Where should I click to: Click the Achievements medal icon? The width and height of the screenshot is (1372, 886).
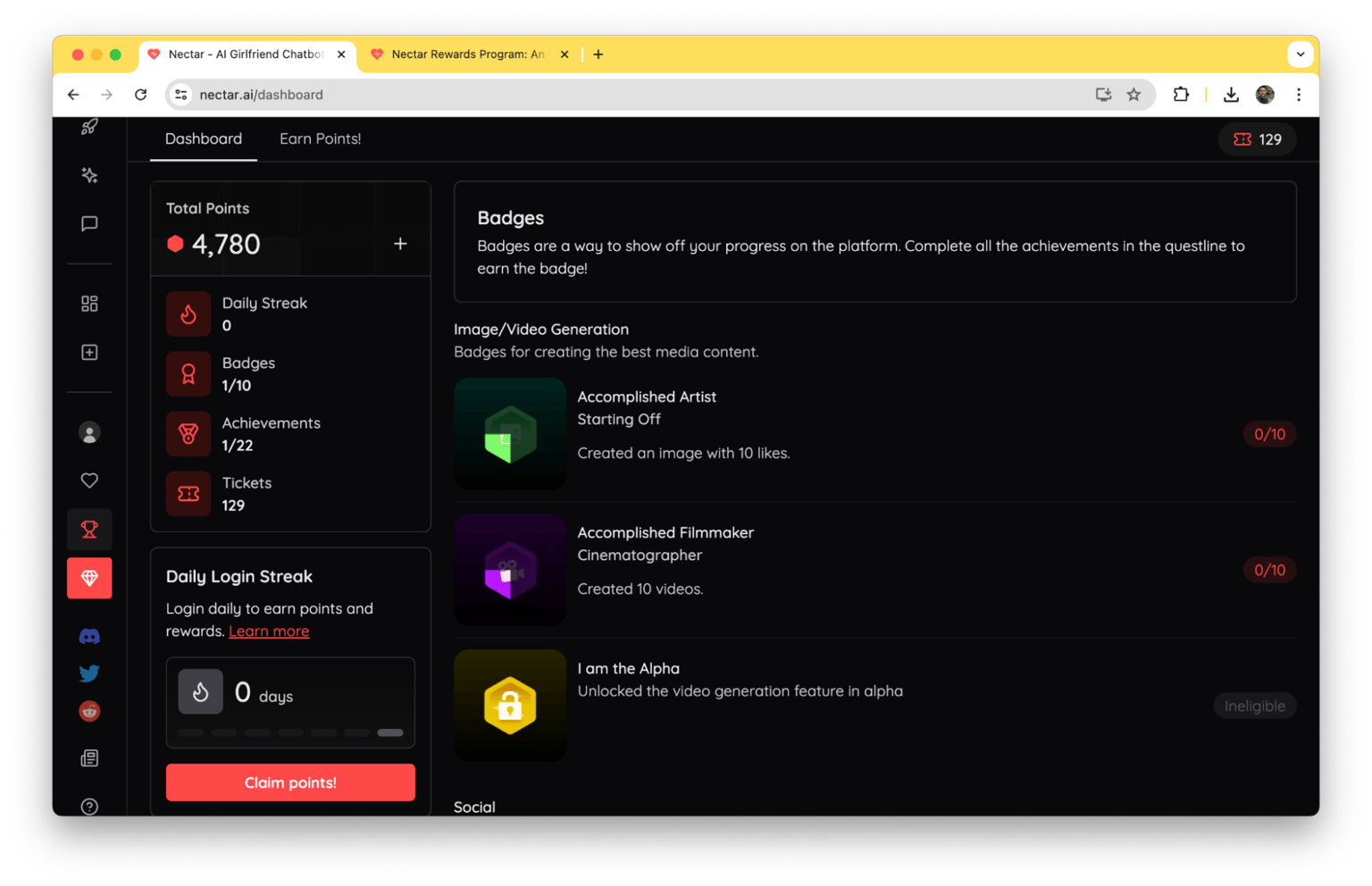pos(188,433)
